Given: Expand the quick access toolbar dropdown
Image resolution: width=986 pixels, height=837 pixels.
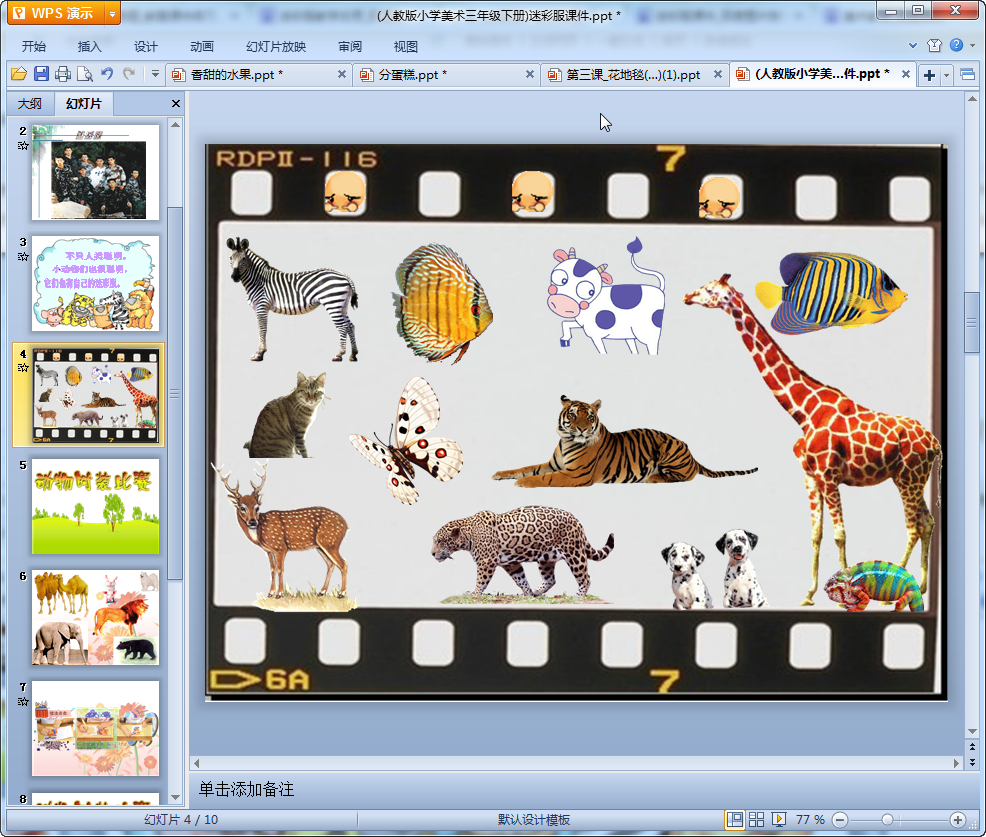Looking at the screenshot, I should click(x=155, y=74).
